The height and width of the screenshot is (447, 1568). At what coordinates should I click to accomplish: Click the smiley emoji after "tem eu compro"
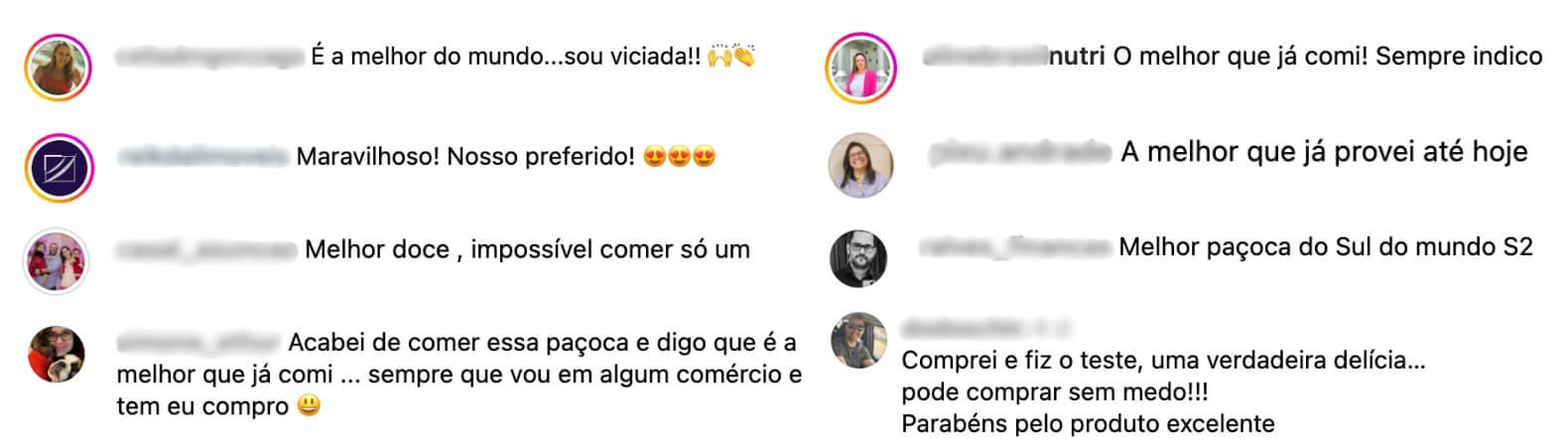coord(310,405)
